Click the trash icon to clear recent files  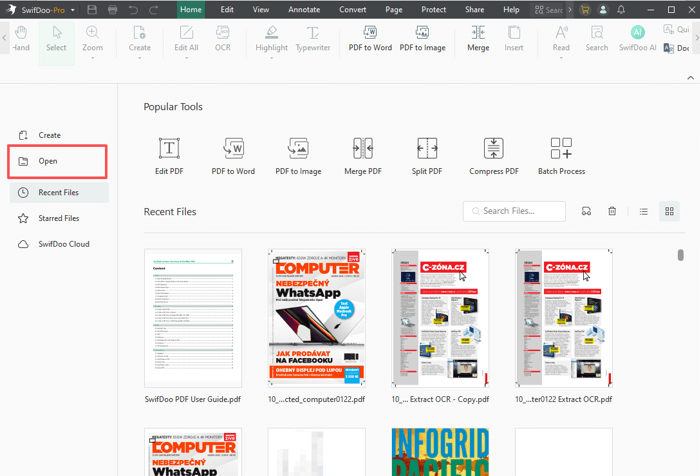tap(612, 211)
